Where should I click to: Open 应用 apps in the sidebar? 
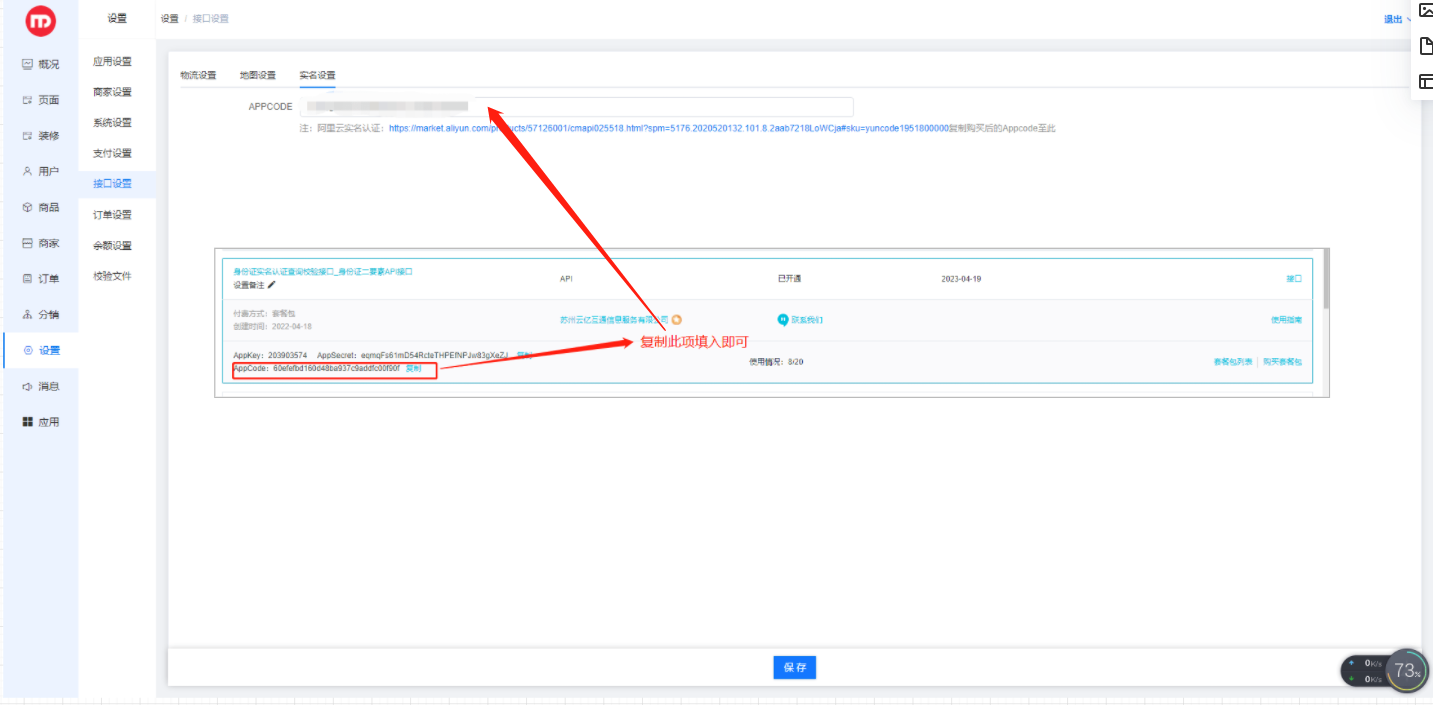tap(41, 422)
